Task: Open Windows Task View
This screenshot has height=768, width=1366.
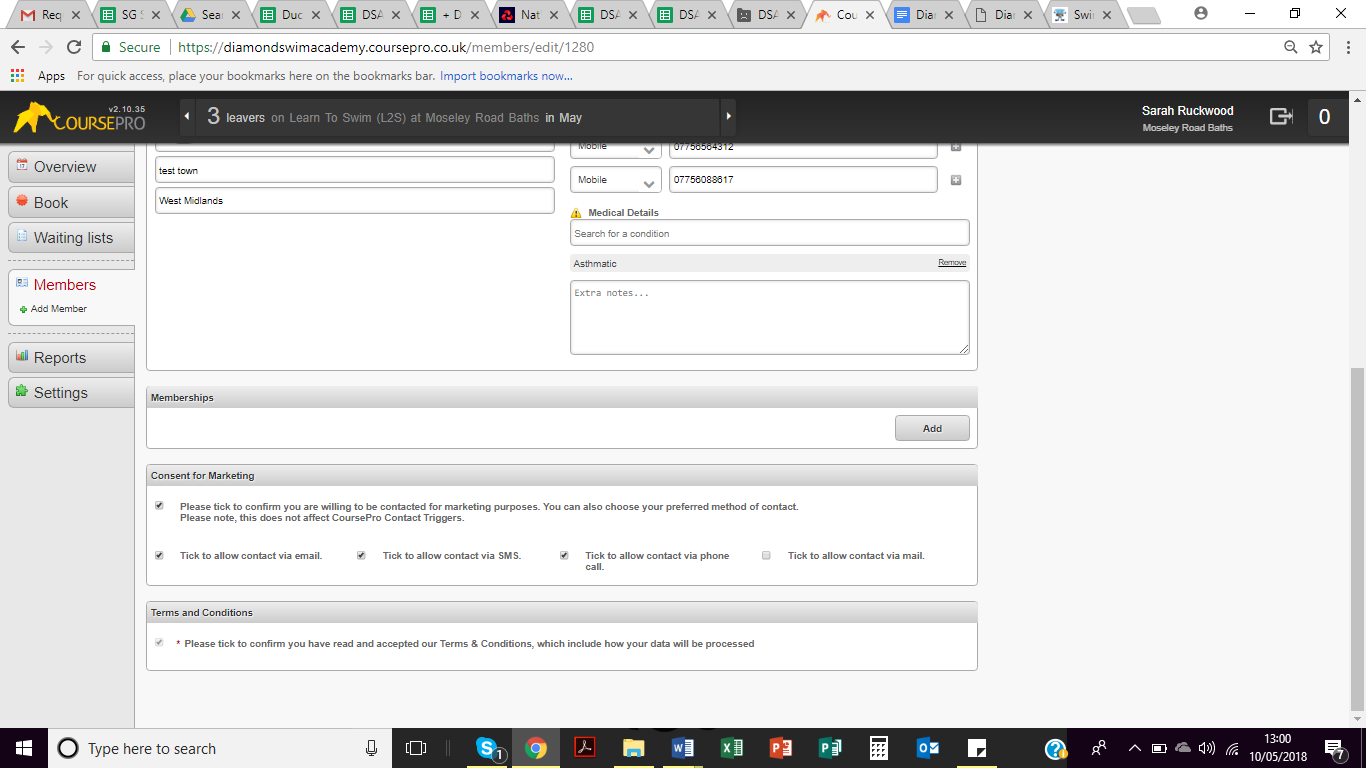Action: click(416, 748)
